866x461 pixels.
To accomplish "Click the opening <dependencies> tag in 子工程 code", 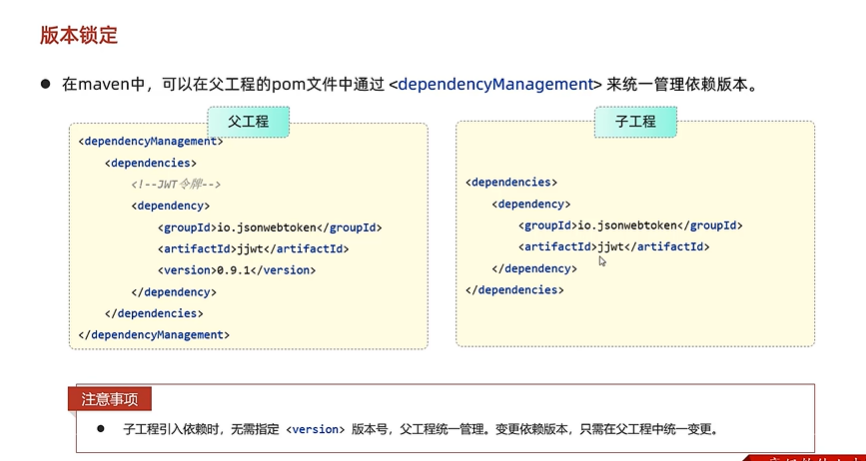I will coord(511,182).
